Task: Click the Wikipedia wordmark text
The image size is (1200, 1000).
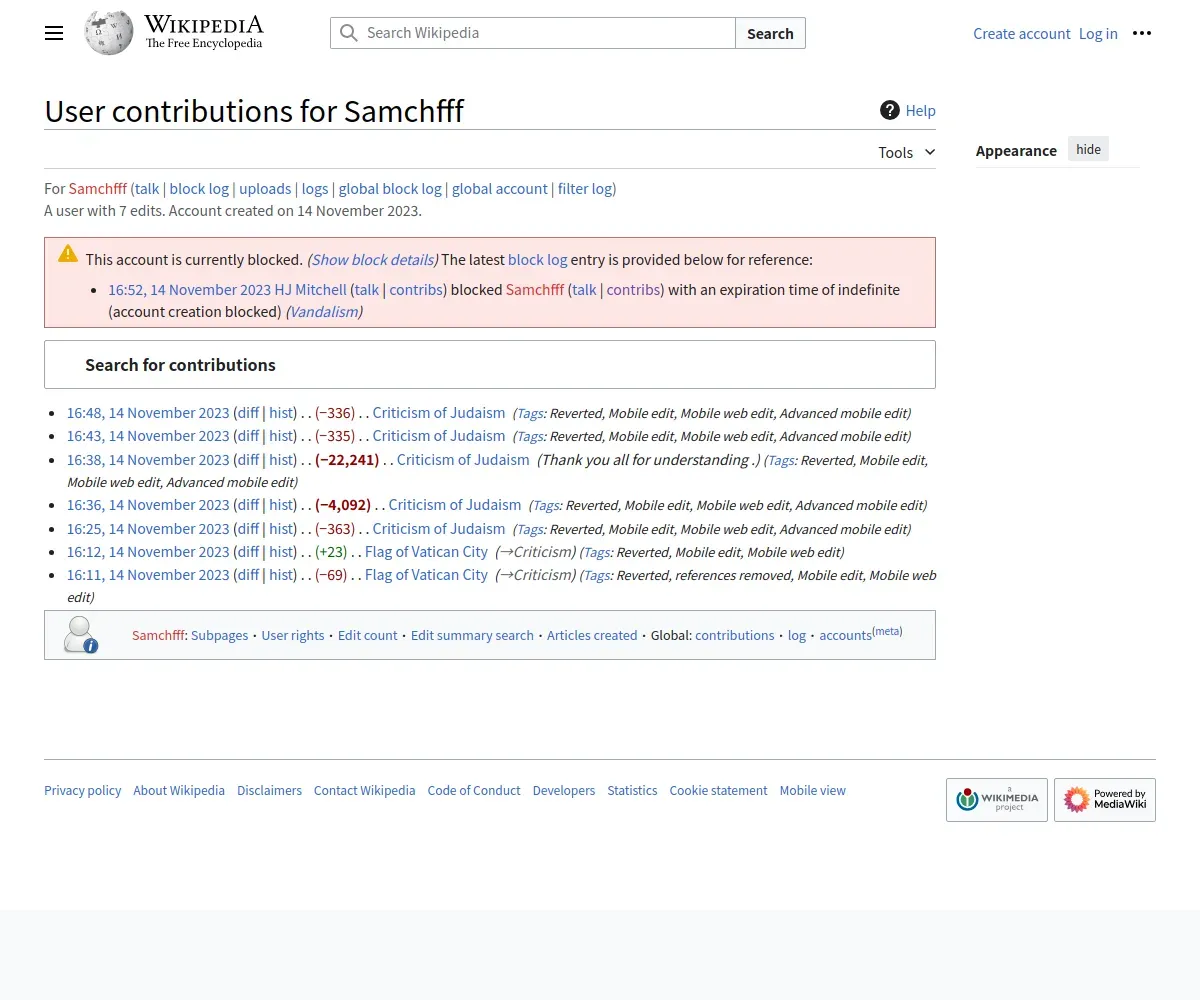Action: (x=204, y=25)
